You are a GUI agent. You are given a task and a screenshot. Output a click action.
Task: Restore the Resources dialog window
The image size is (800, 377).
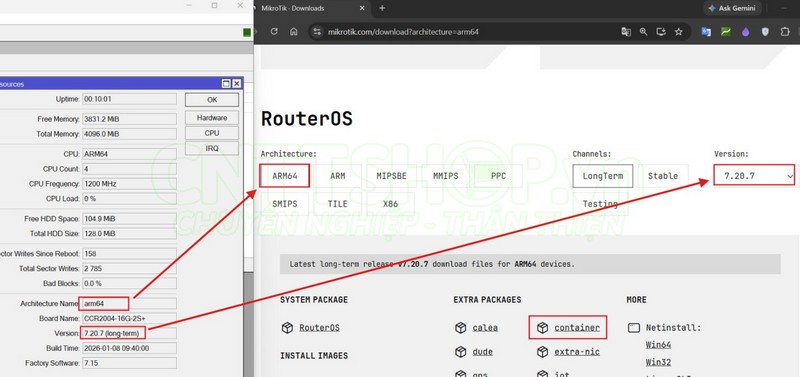pyautogui.click(x=226, y=84)
